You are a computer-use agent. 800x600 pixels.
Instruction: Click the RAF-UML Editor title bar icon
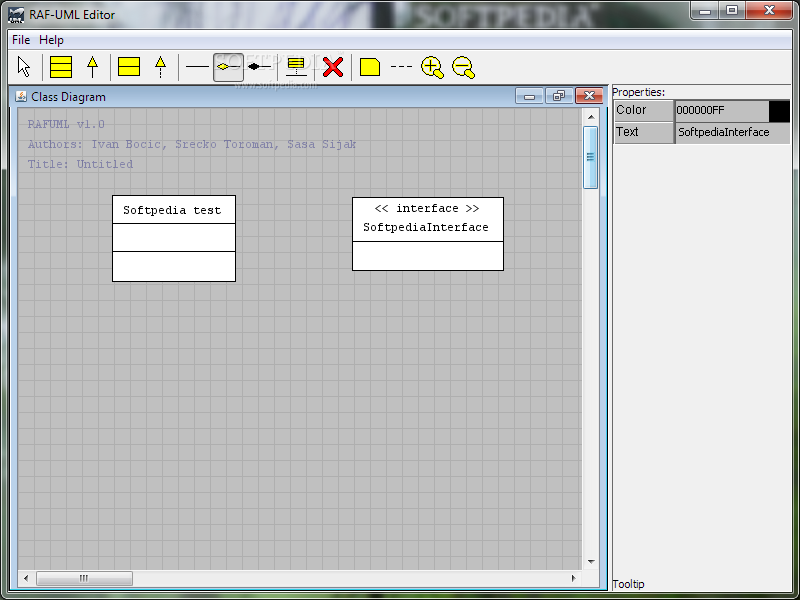pyautogui.click(x=16, y=15)
